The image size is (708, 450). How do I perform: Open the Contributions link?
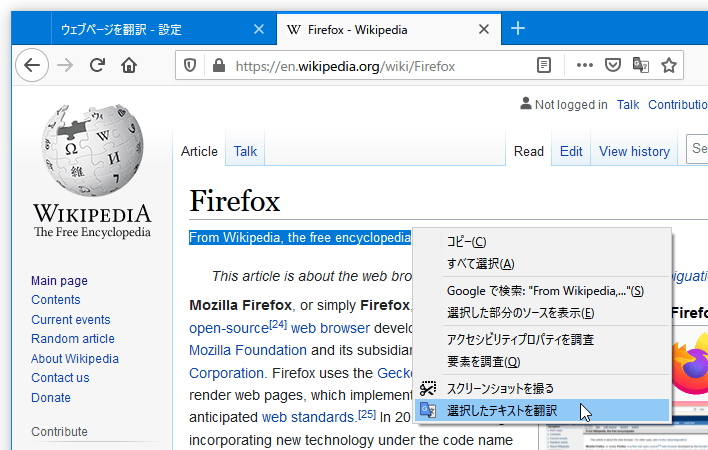pos(678,105)
